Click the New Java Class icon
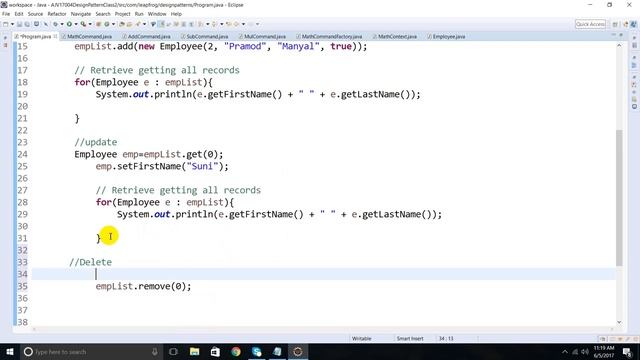 pyautogui.click(x=107, y=24)
